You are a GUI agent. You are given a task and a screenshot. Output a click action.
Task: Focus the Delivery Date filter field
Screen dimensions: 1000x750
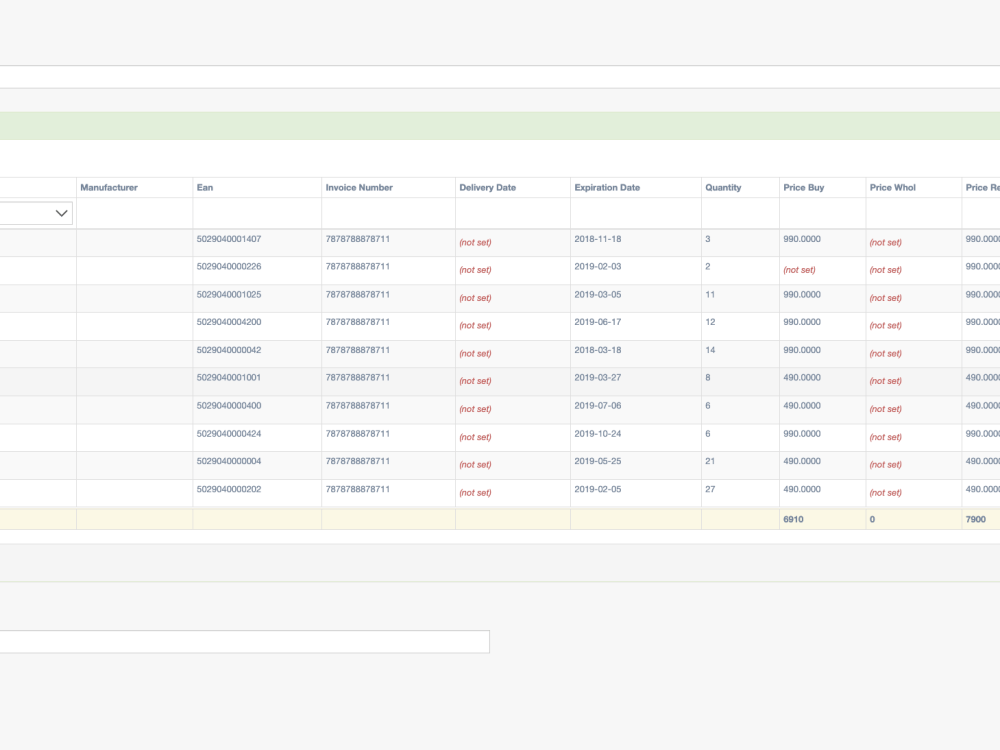point(513,213)
